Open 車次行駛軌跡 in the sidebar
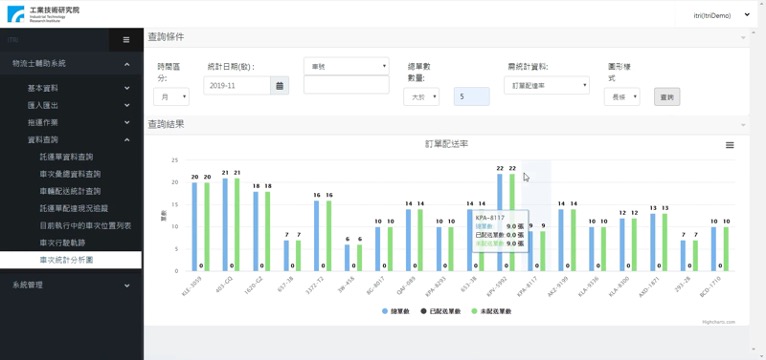Image resolution: width=766 pixels, height=360 pixels. coord(63,243)
